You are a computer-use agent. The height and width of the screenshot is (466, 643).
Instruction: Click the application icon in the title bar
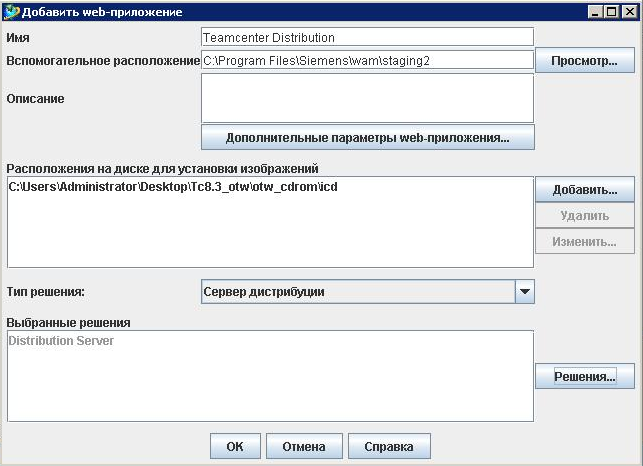(11, 12)
